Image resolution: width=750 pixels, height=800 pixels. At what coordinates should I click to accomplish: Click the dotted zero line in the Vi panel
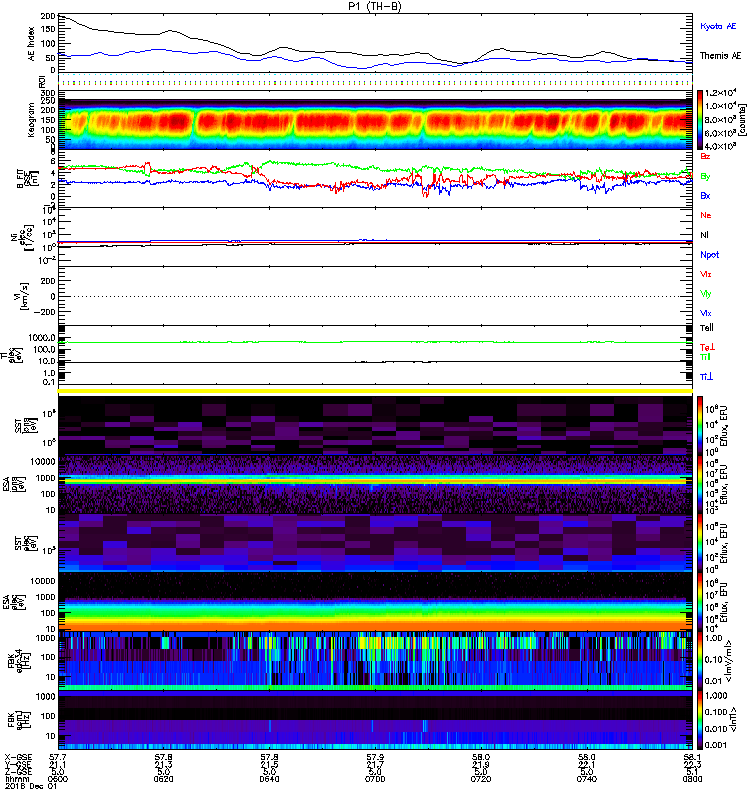click(375, 296)
